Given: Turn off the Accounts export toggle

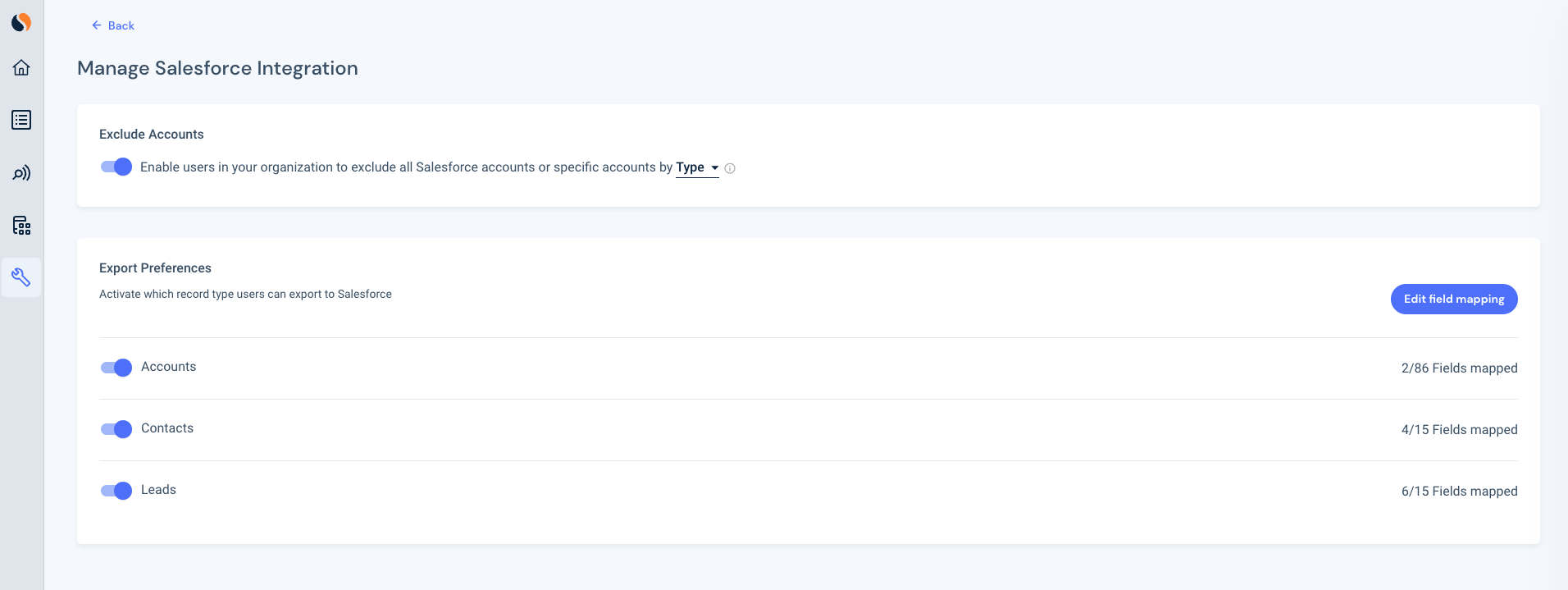Looking at the screenshot, I should point(116,368).
